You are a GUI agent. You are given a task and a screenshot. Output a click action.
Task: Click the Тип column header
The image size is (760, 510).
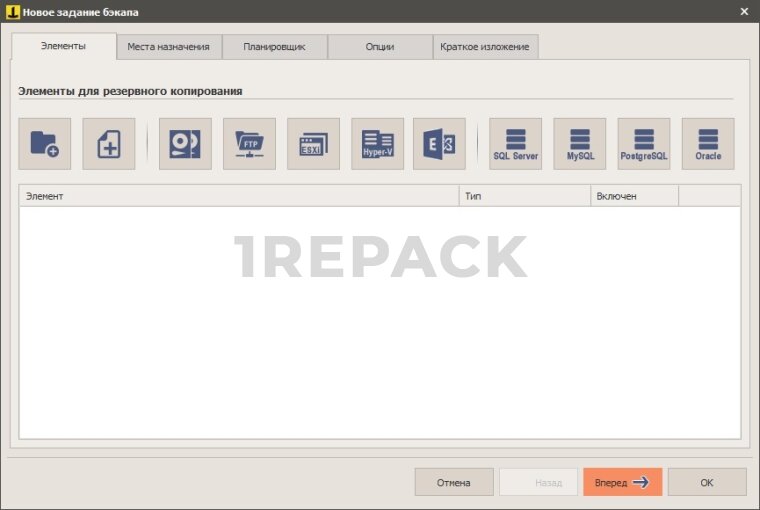pyautogui.click(x=524, y=196)
